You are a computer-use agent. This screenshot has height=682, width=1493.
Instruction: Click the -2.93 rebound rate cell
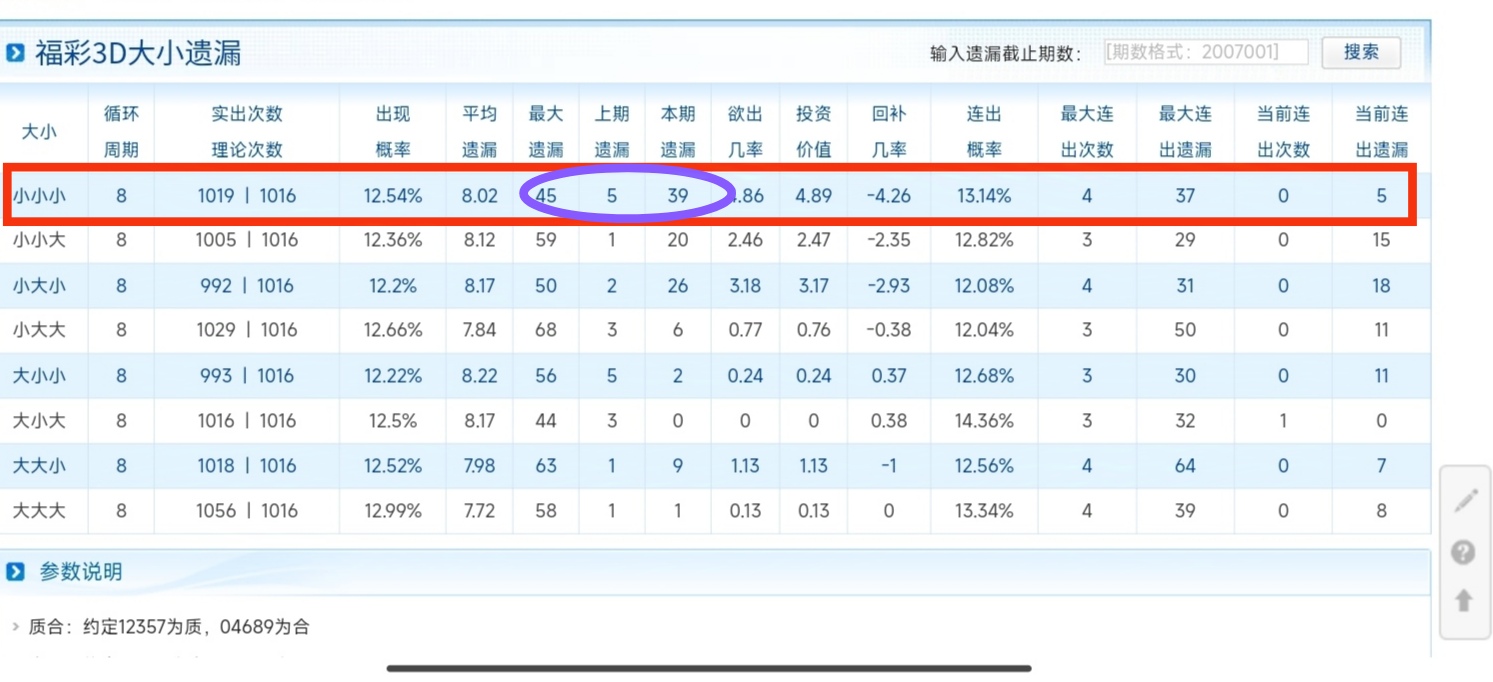[889, 286]
